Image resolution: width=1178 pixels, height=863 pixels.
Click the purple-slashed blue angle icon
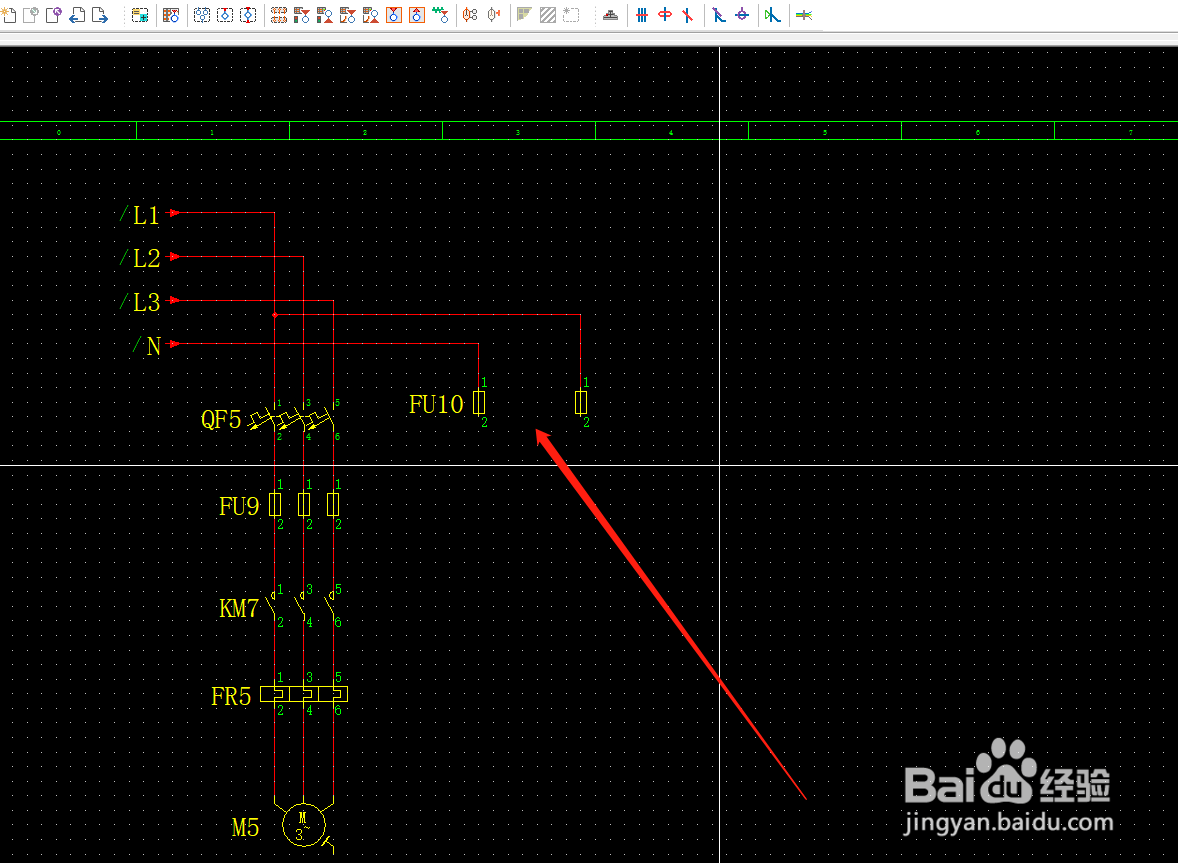click(719, 15)
